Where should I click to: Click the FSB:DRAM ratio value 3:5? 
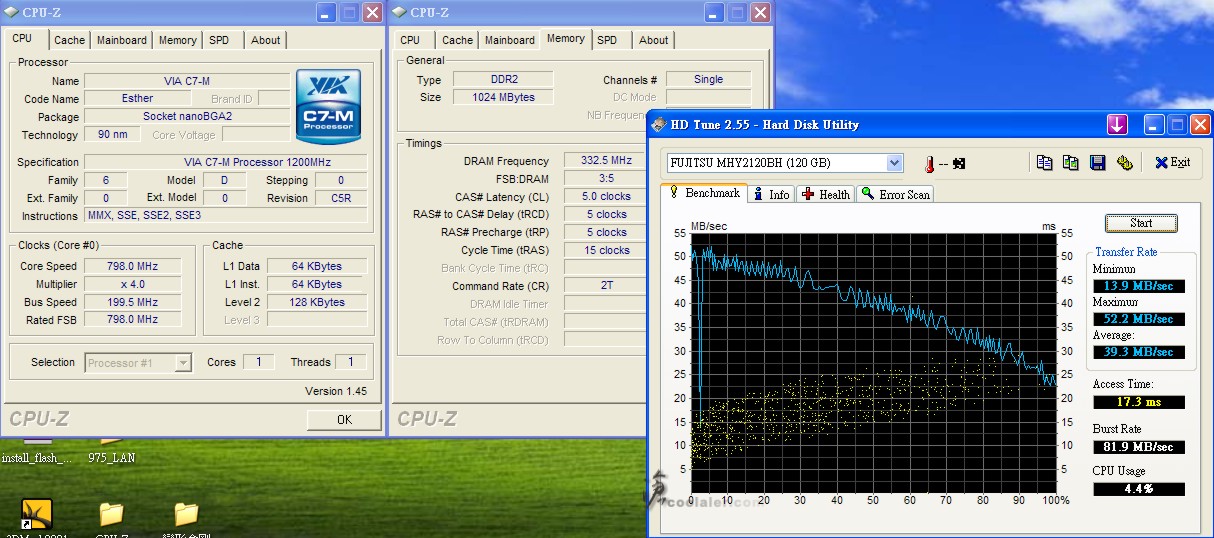606,178
